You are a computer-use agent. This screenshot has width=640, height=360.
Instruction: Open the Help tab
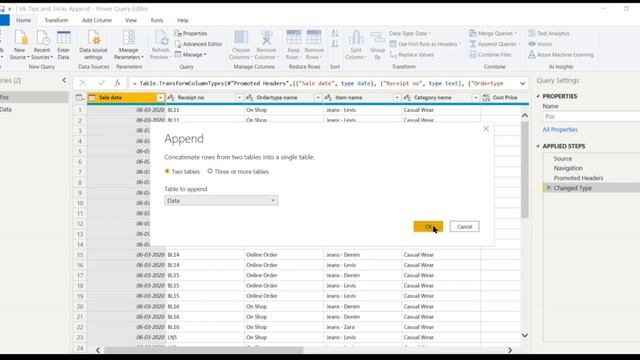182,20
